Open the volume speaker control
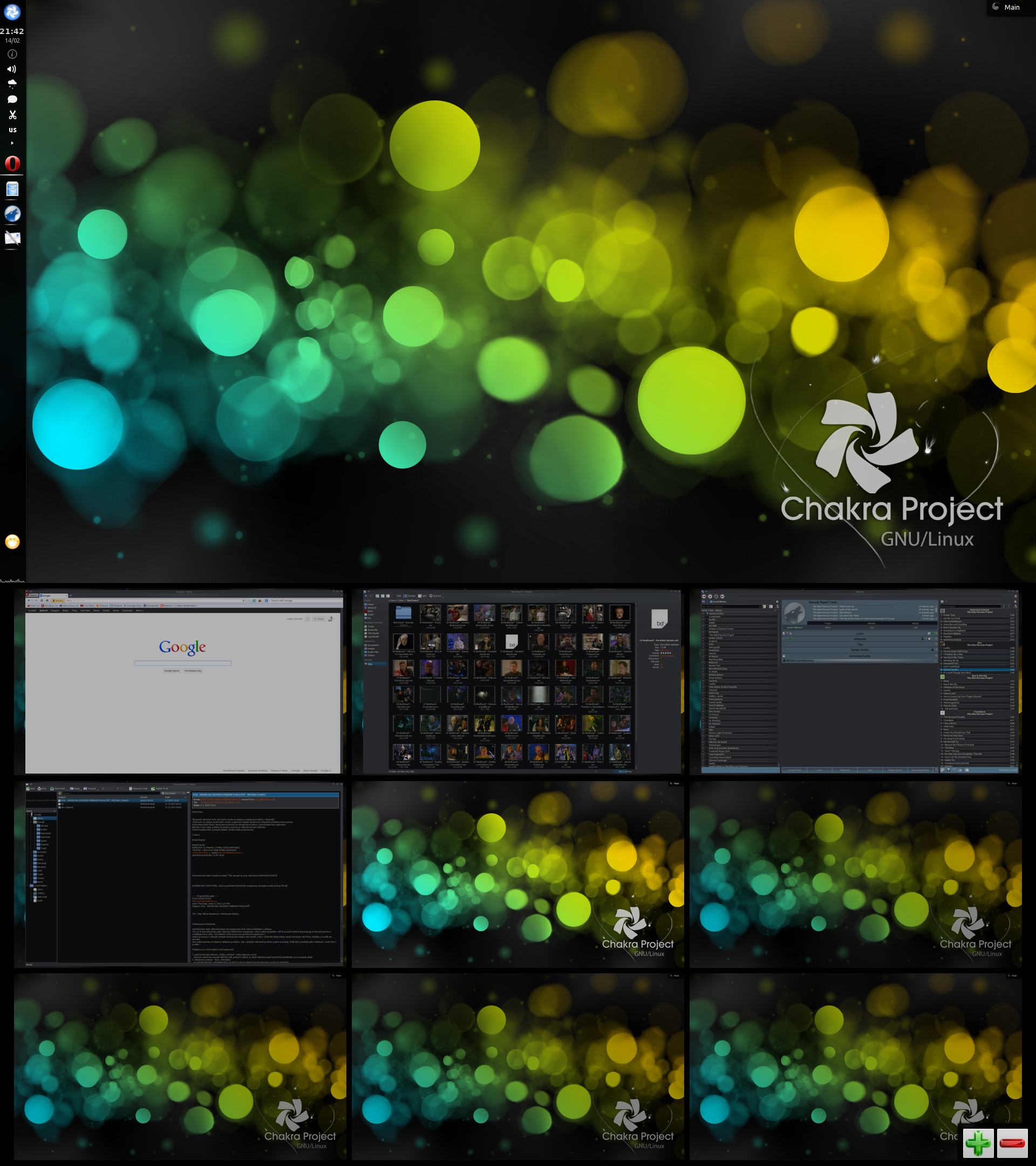The image size is (1036, 1166). (12, 69)
